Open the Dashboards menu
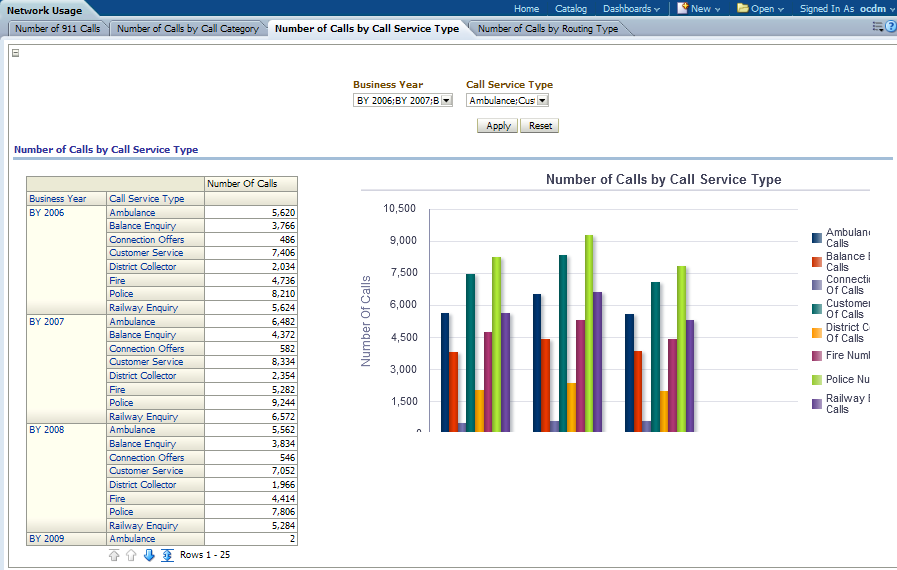Viewport: 897px width, 570px height. [x=630, y=8]
